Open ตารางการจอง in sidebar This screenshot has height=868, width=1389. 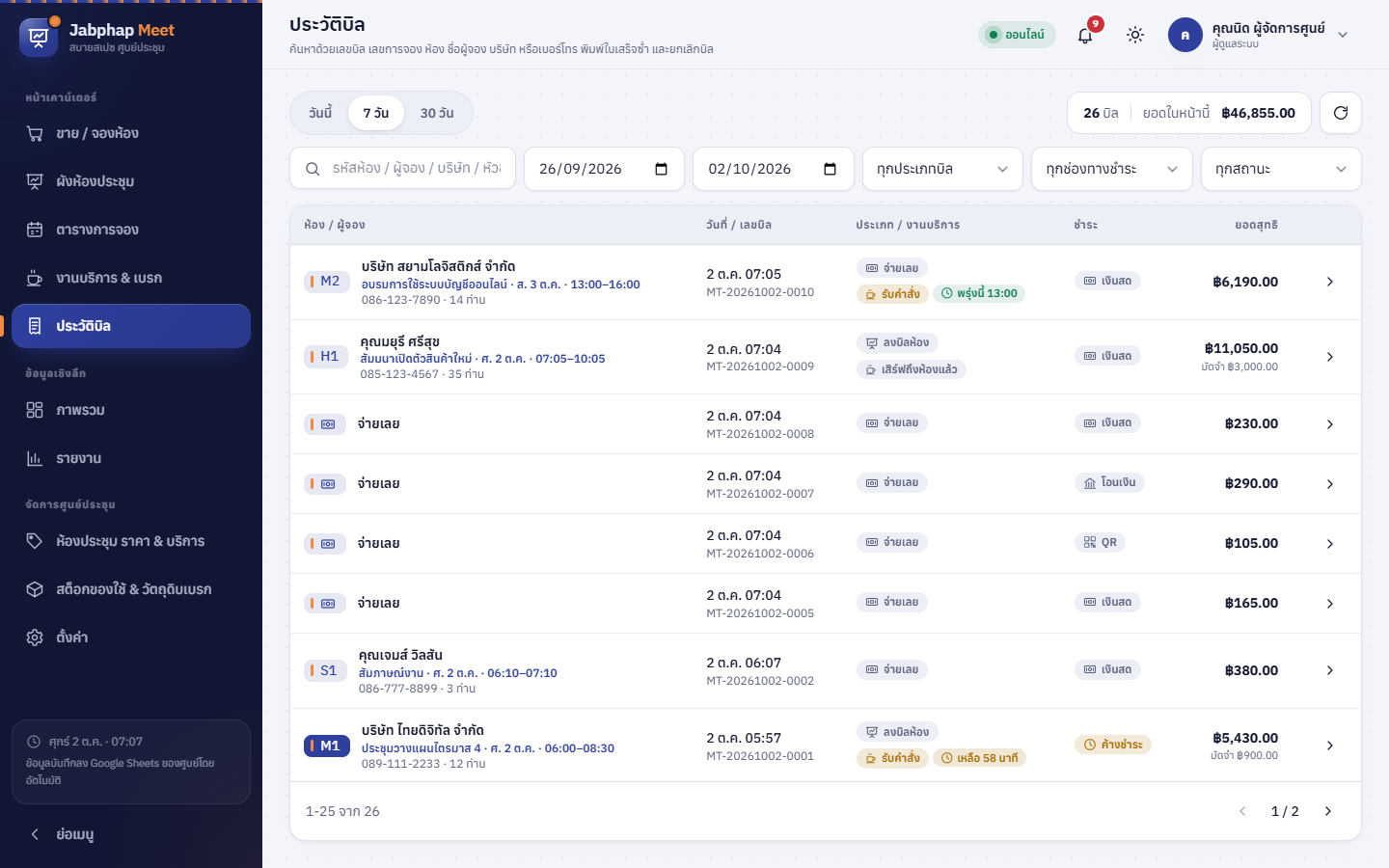(131, 230)
